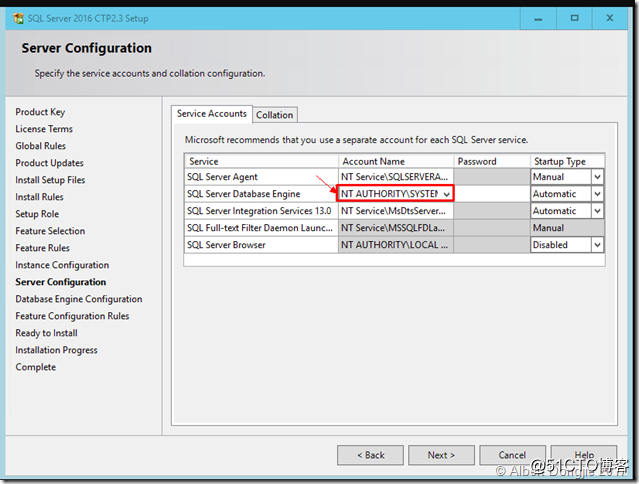Open Startup Type dropdown for SQL Server Database Engine

point(597,194)
